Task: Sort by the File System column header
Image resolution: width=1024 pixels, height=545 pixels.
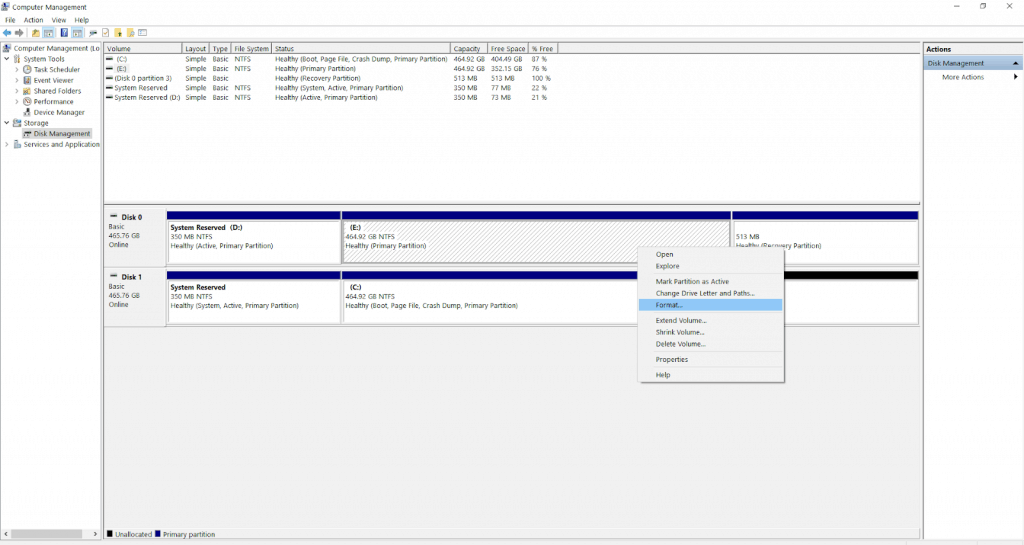Action: click(x=251, y=49)
